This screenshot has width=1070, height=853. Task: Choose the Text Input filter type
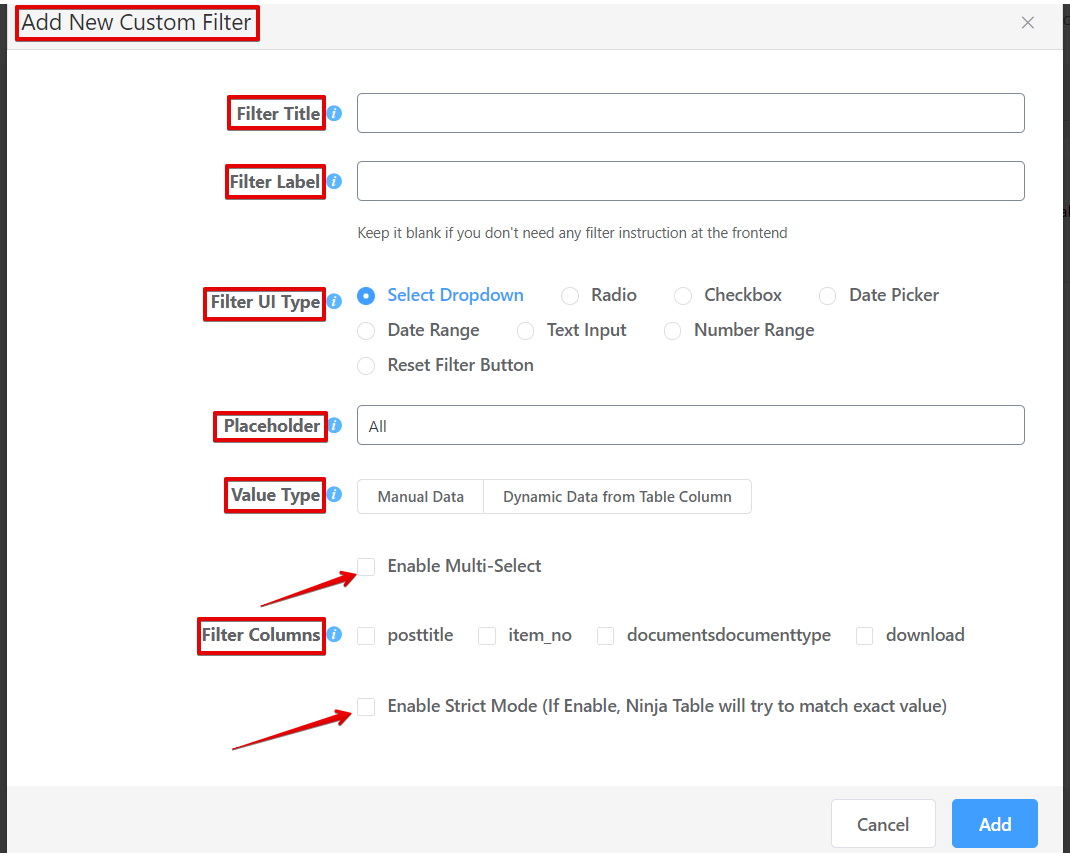point(525,331)
